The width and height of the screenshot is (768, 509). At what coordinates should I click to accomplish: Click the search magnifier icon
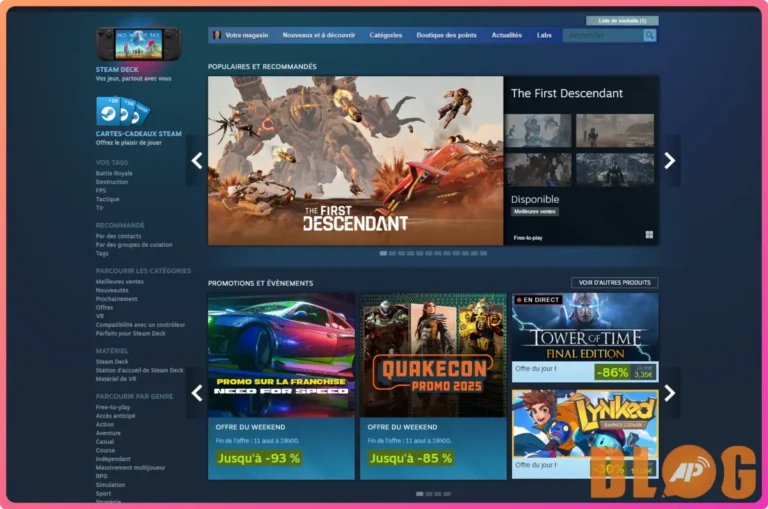click(x=649, y=35)
